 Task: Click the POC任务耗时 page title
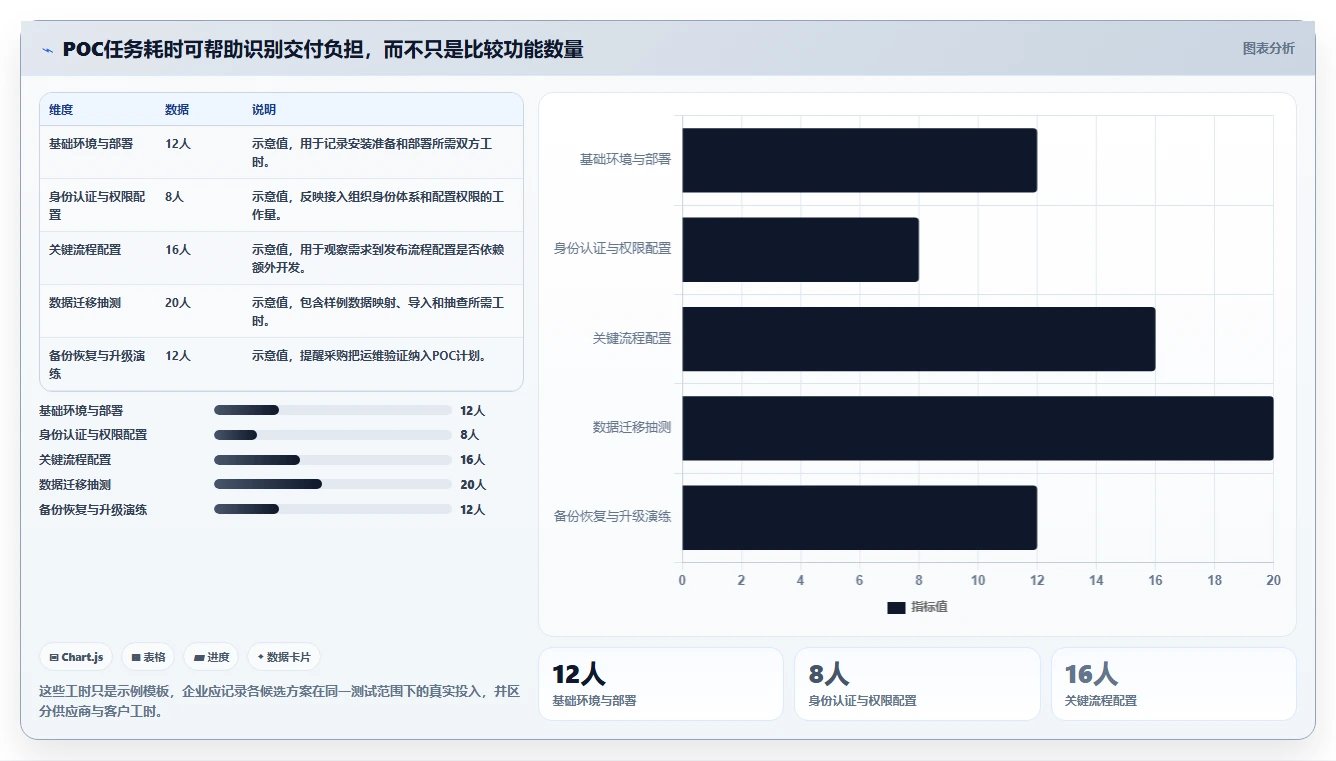click(x=323, y=49)
